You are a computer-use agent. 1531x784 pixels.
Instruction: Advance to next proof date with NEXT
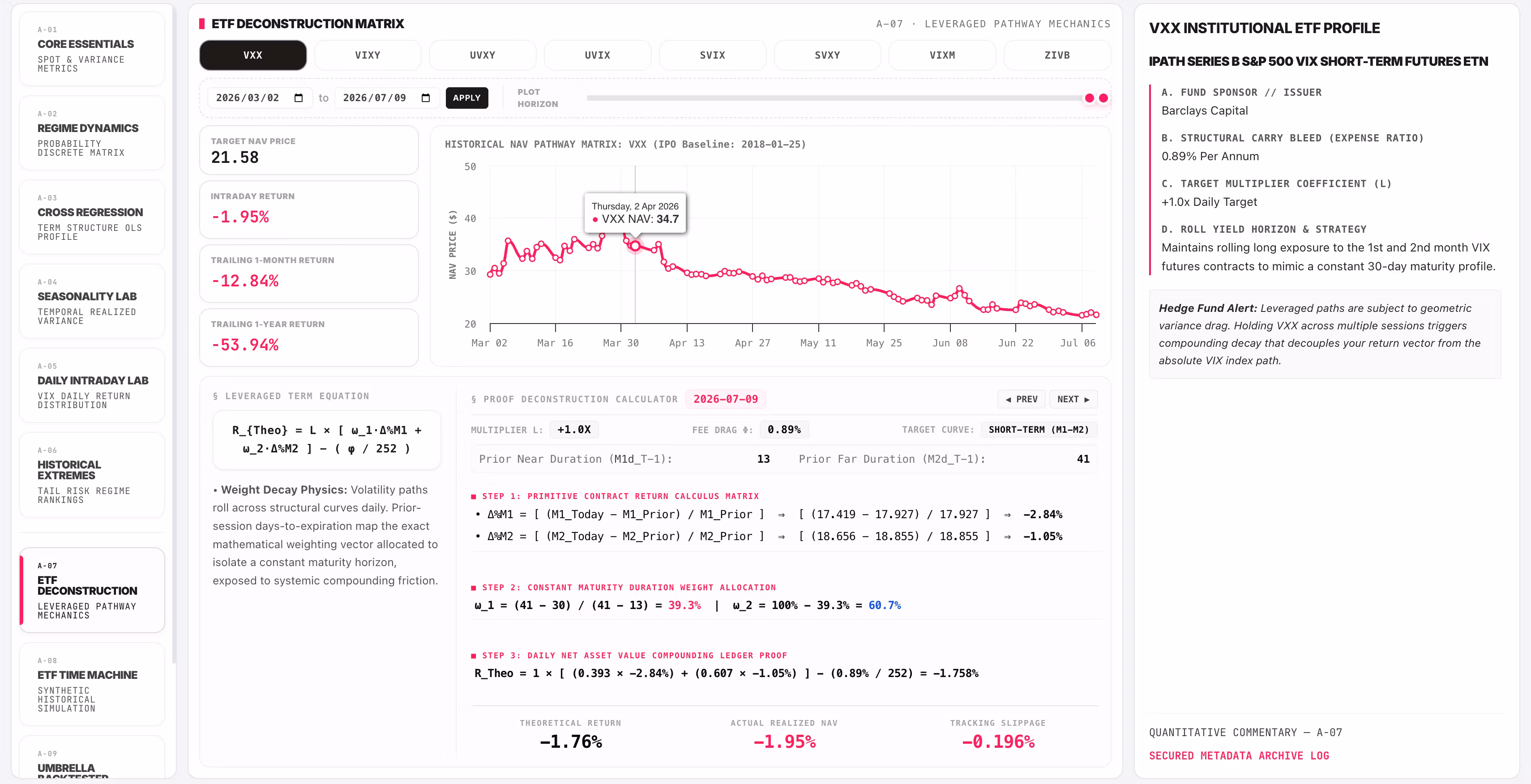[1073, 399]
